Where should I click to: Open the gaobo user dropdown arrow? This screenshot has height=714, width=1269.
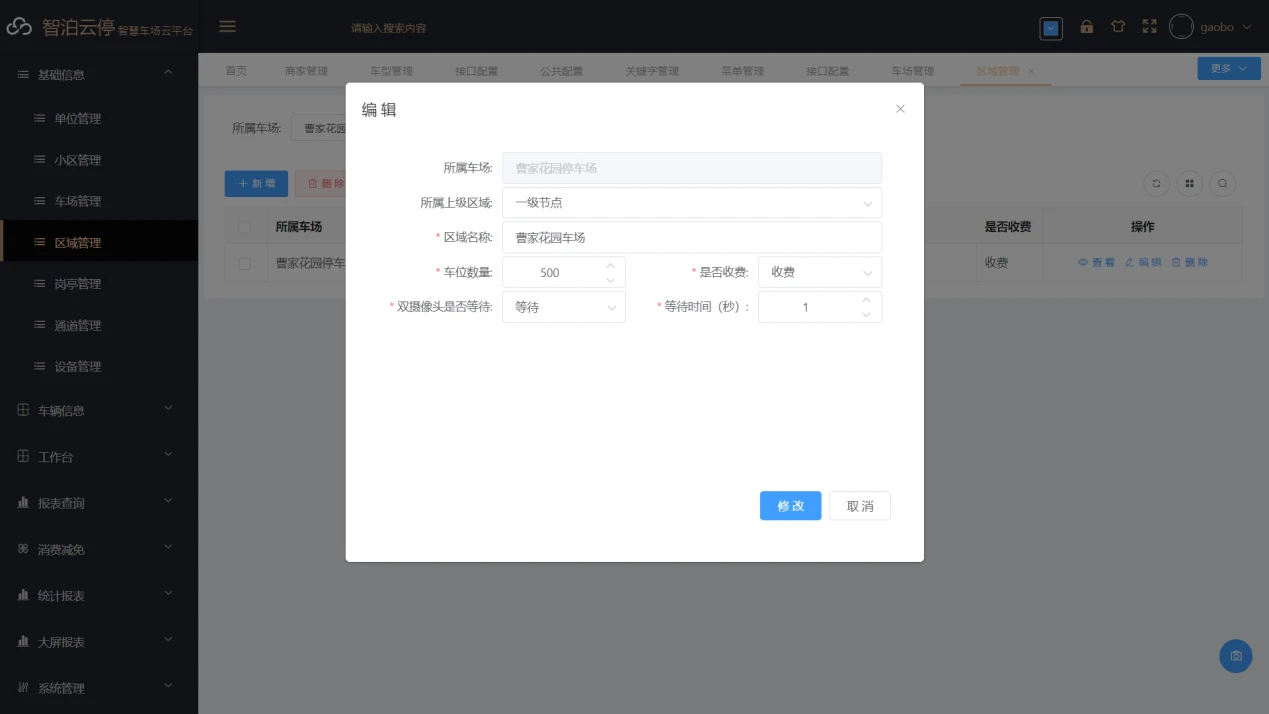click(1247, 27)
